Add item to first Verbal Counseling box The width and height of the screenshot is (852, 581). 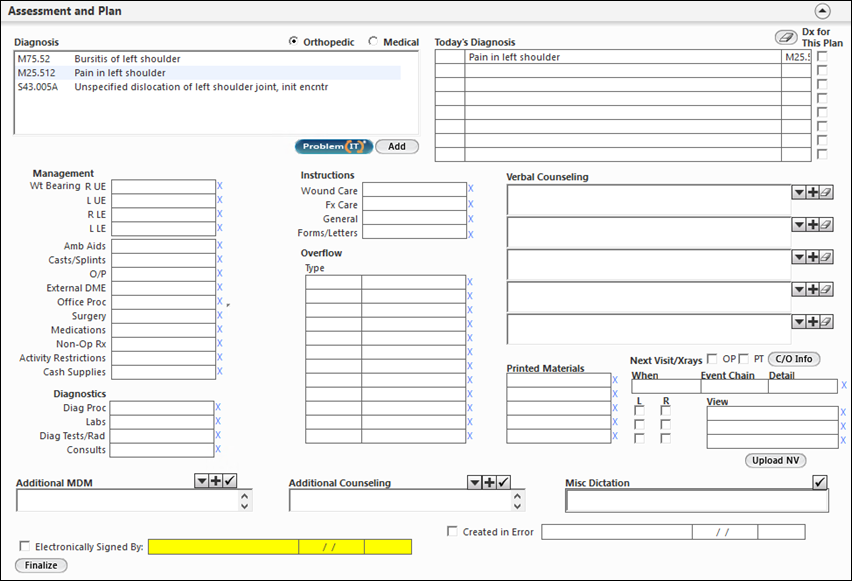813,192
